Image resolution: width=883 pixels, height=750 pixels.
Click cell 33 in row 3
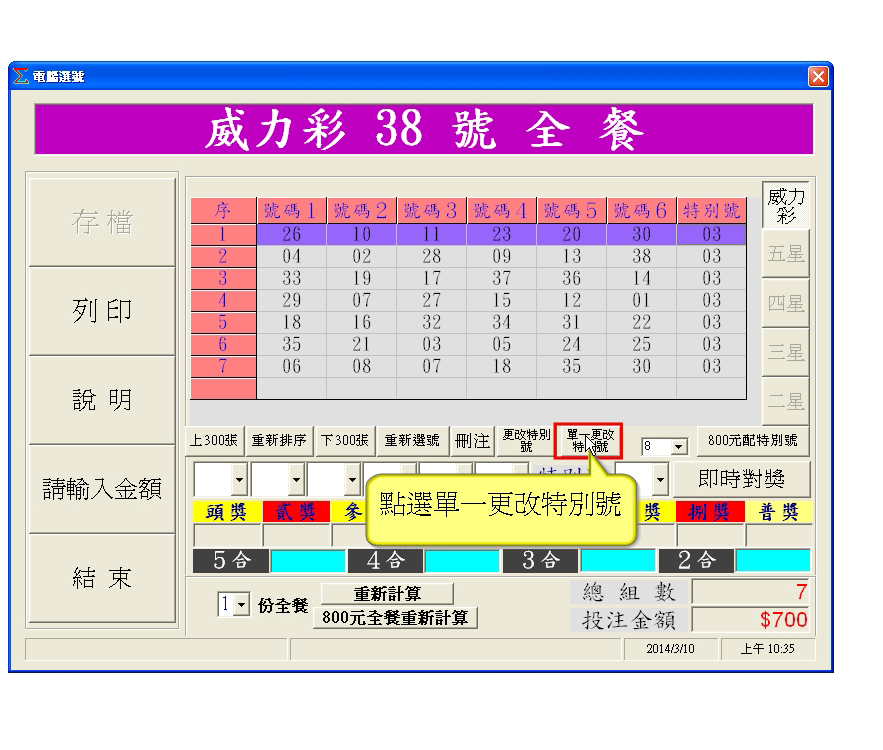pos(291,278)
